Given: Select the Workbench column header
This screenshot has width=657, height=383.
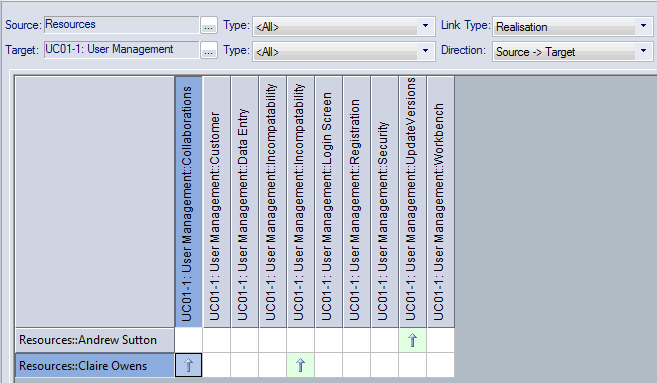Looking at the screenshot, I should 441,202.
